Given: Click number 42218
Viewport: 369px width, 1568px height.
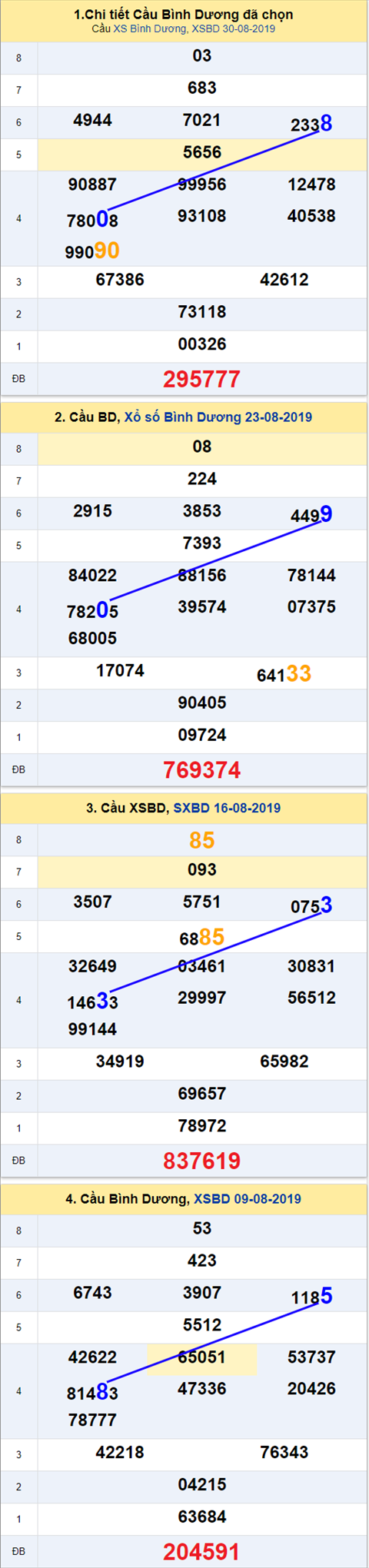Looking at the screenshot, I should (x=120, y=1452).
